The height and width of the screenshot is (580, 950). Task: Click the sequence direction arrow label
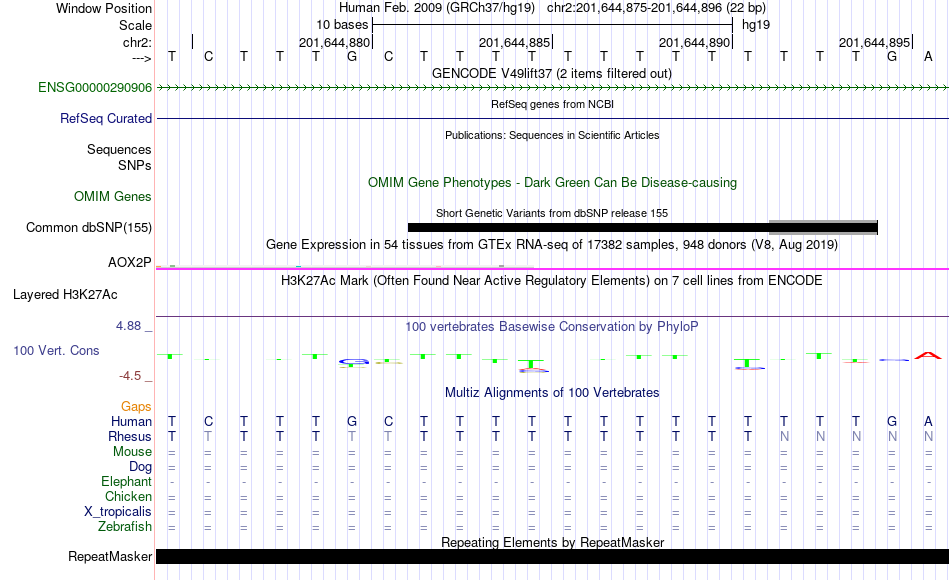click(x=141, y=58)
